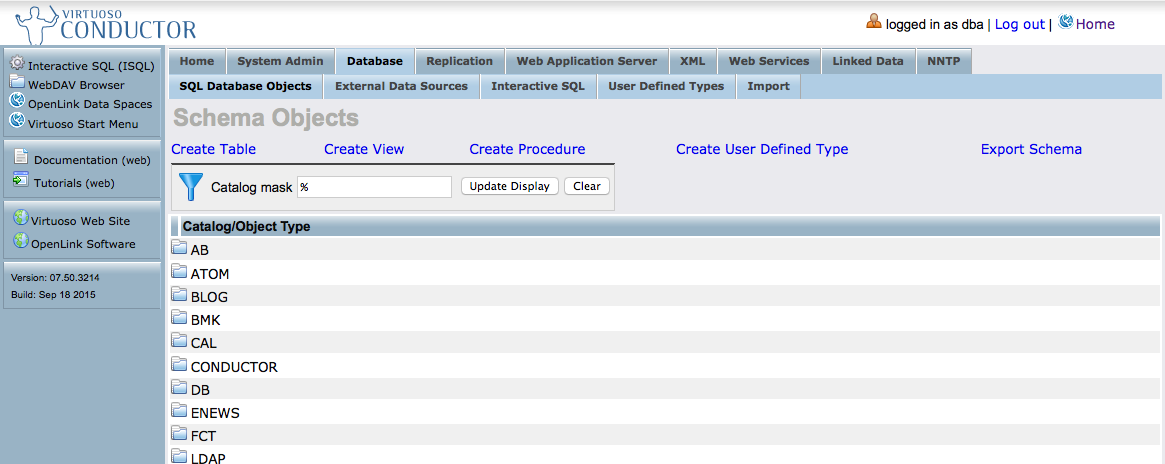Image resolution: width=1165 pixels, height=464 pixels.
Task: Click the Virtuoso Start Menu globe icon
Action: pyautogui.click(x=17, y=120)
